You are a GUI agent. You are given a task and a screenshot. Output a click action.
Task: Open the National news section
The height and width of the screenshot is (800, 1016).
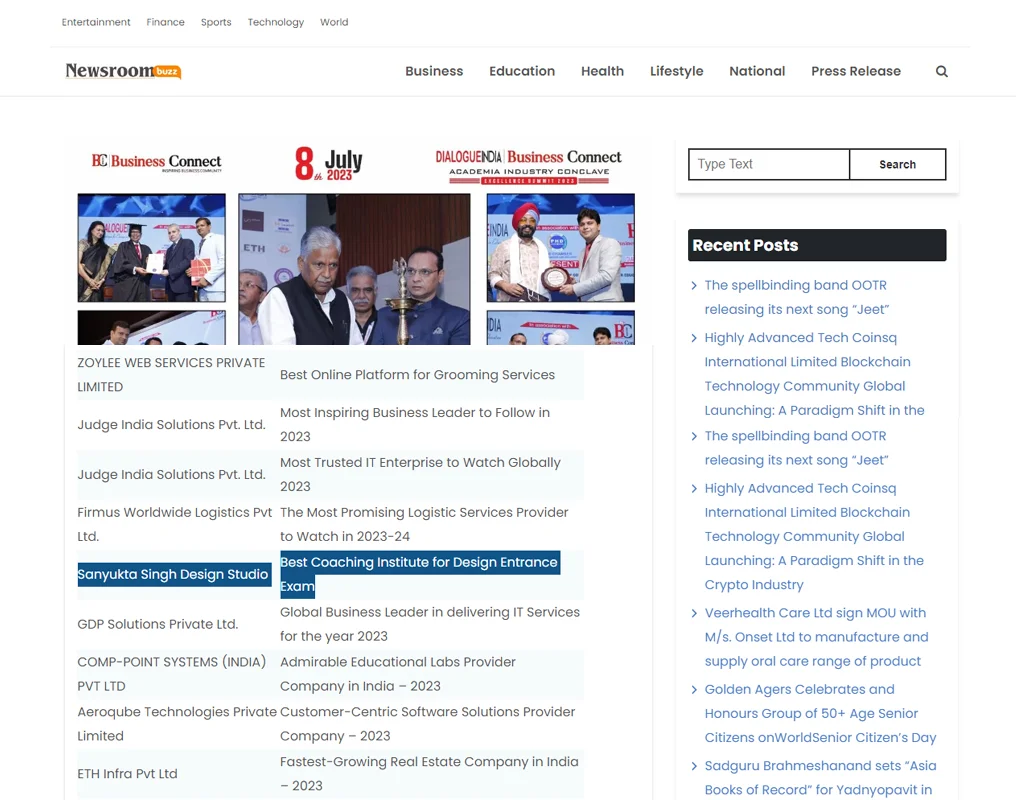pyautogui.click(x=757, y=71)
